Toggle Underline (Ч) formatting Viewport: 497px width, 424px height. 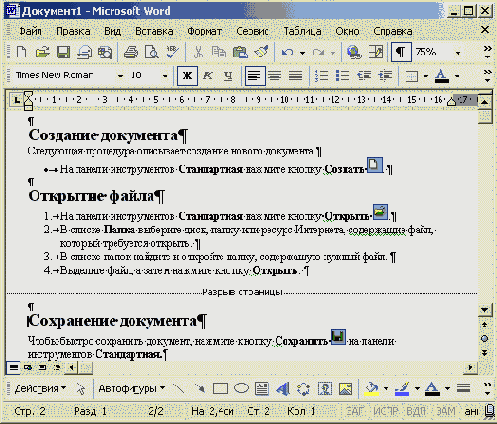228,76
